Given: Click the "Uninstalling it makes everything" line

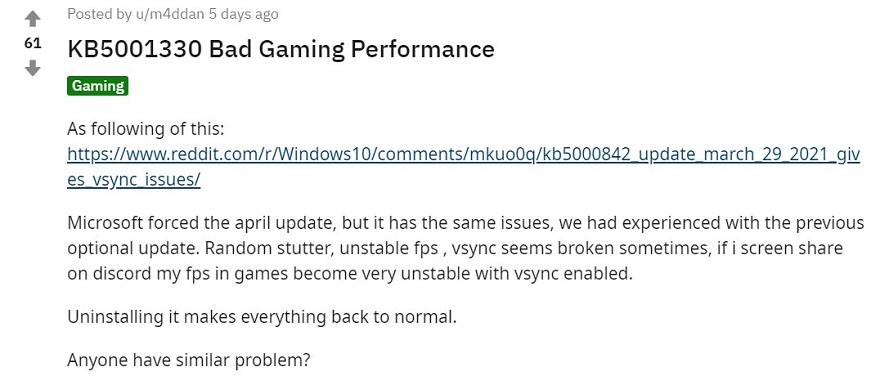Looking at the screenshot, I should pos(262,317).
